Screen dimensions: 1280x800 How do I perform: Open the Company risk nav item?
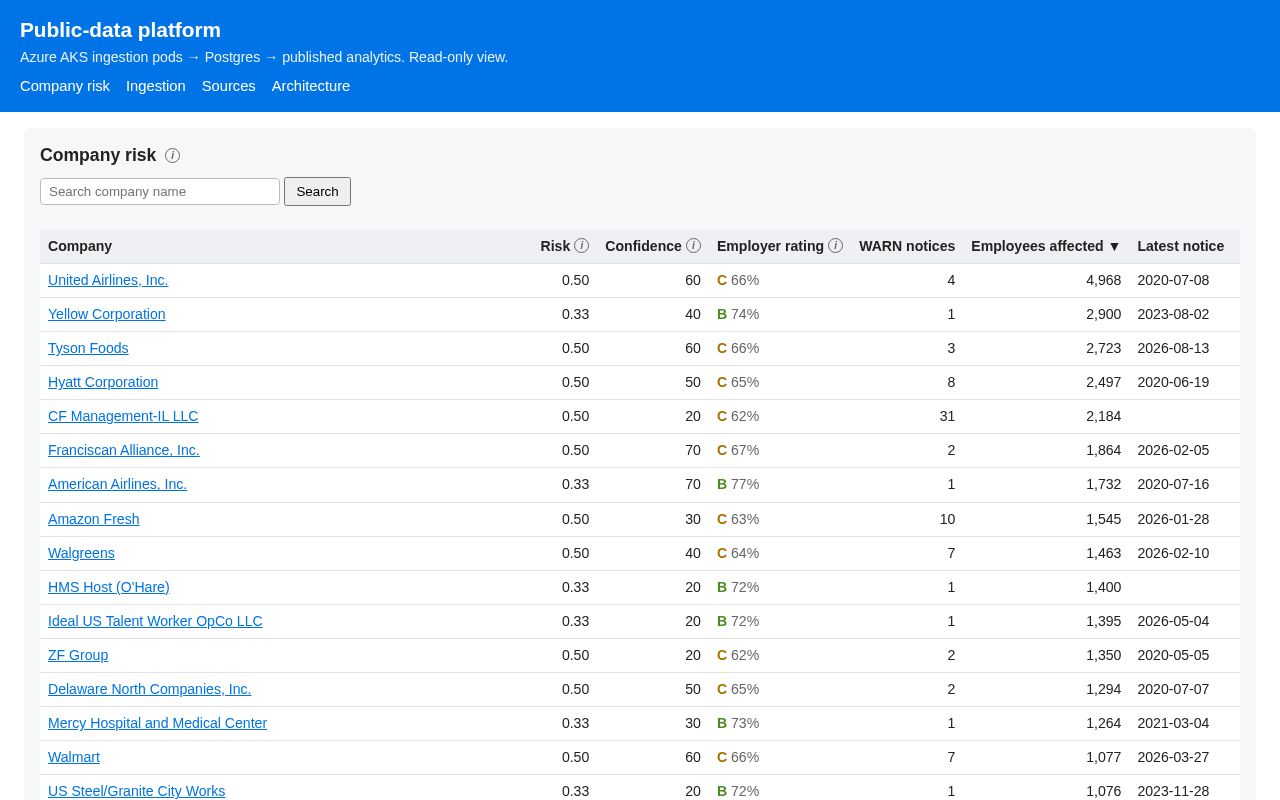65,86
